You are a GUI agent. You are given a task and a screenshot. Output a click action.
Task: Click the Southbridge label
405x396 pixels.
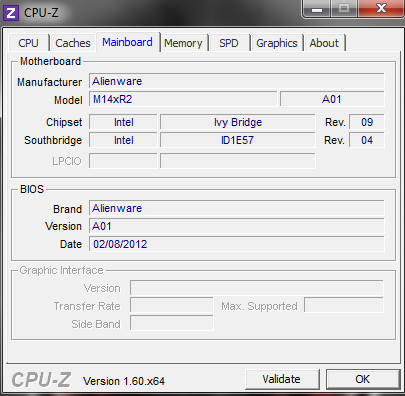(53, 140)
